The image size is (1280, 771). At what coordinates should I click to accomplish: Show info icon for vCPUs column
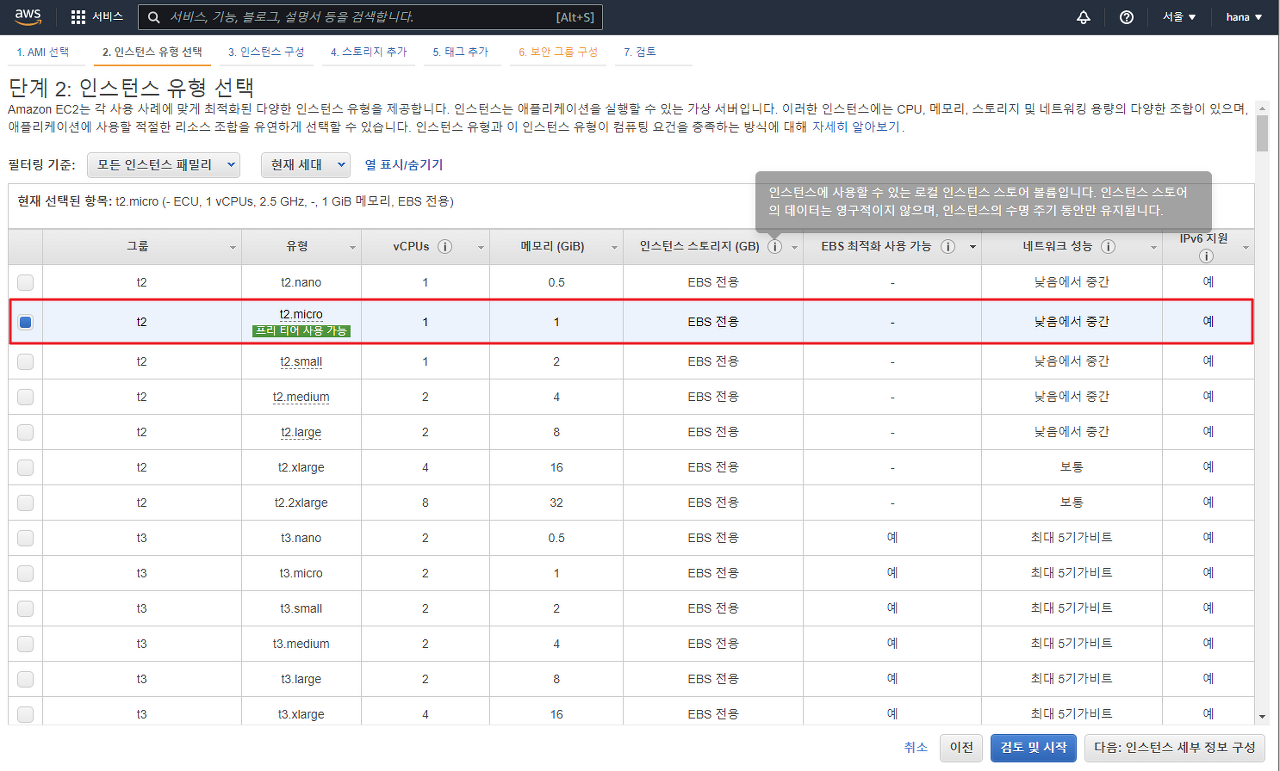(x=445, y=246)
